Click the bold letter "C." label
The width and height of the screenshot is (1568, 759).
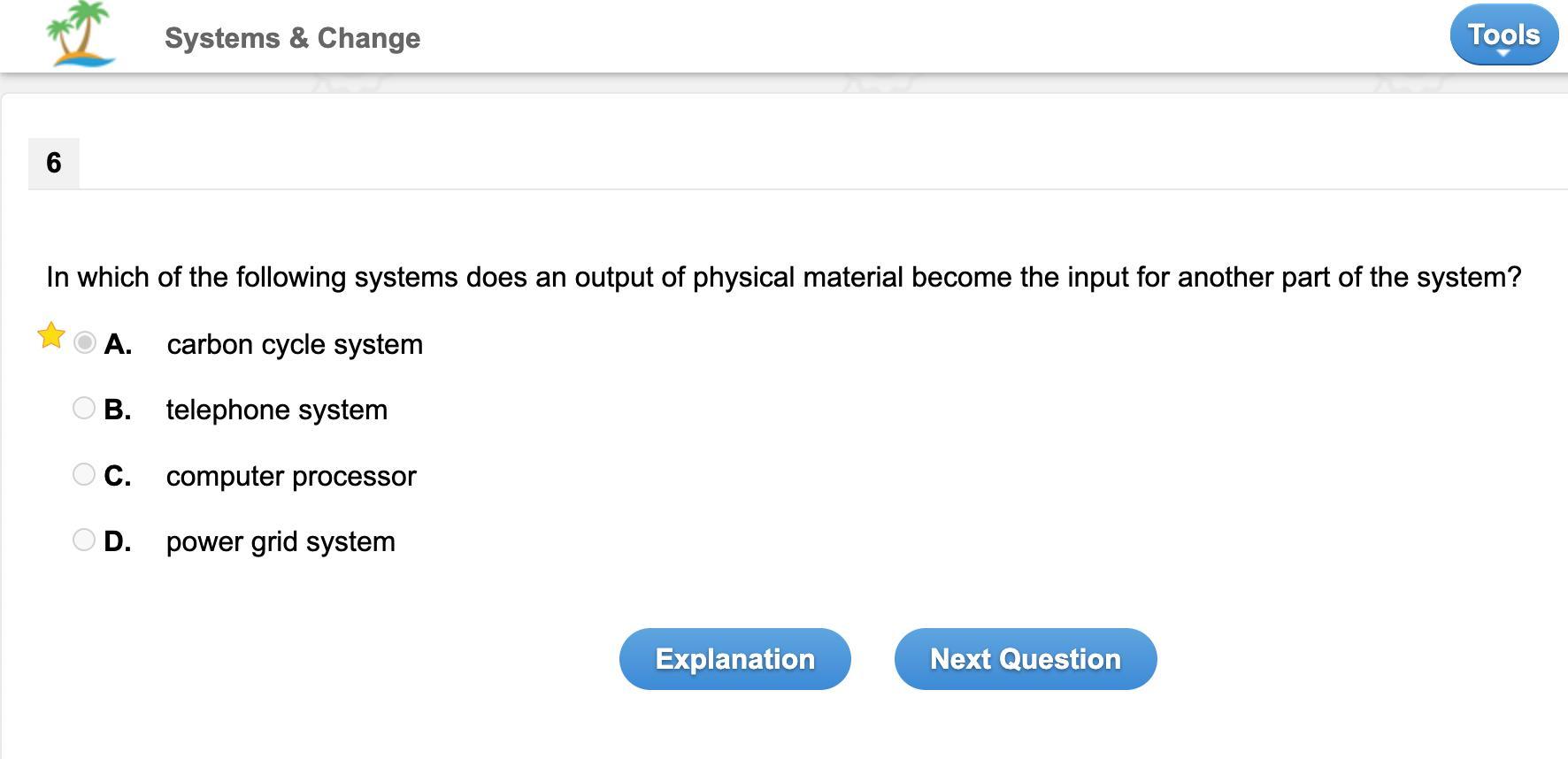tap(118, 476)
